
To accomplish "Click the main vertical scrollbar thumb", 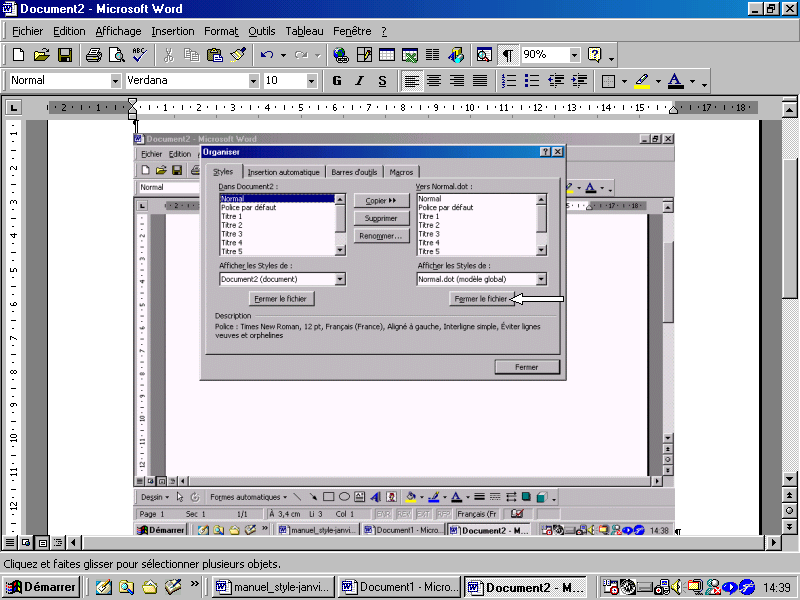I will click(x=789, y=229).
